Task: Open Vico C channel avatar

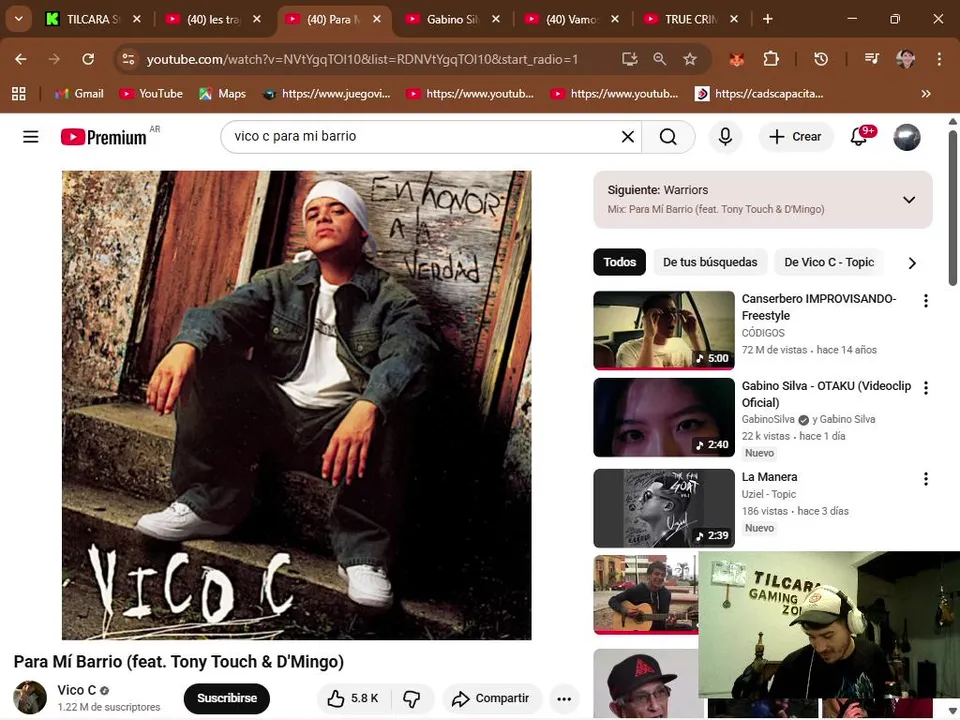Action: (x=30, y=697)
